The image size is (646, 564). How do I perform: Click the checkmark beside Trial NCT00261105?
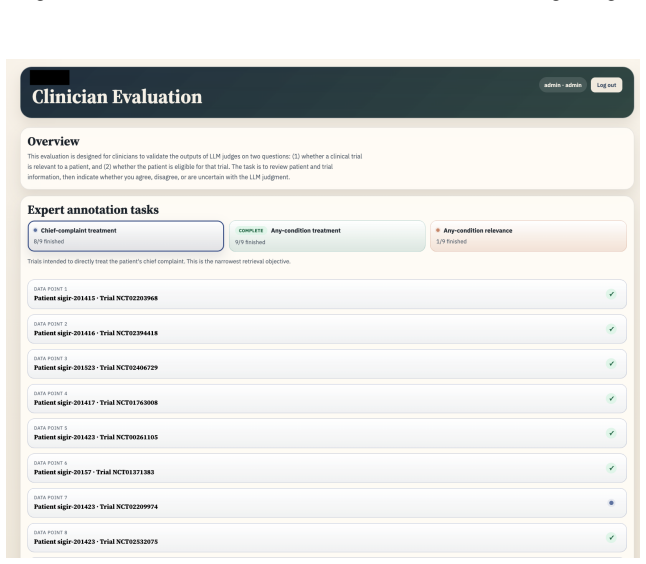pyautogui.click(x=611, y=433)
